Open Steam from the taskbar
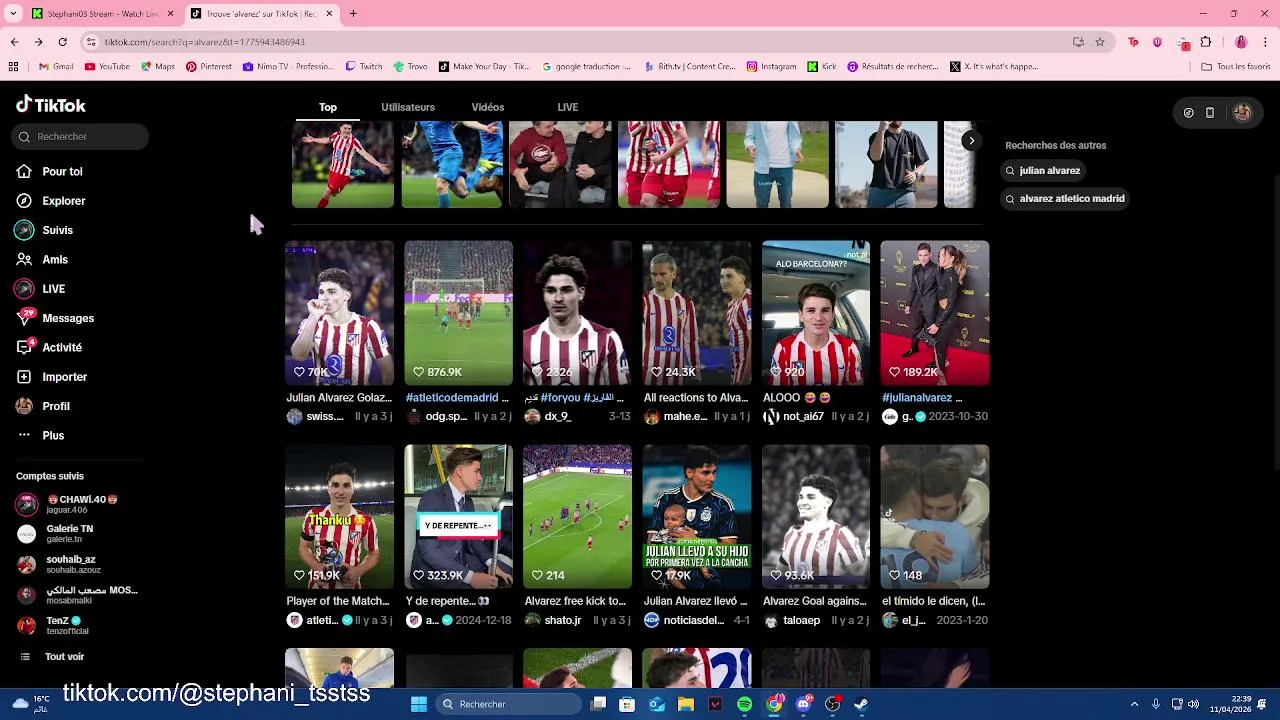 [861, 704]
